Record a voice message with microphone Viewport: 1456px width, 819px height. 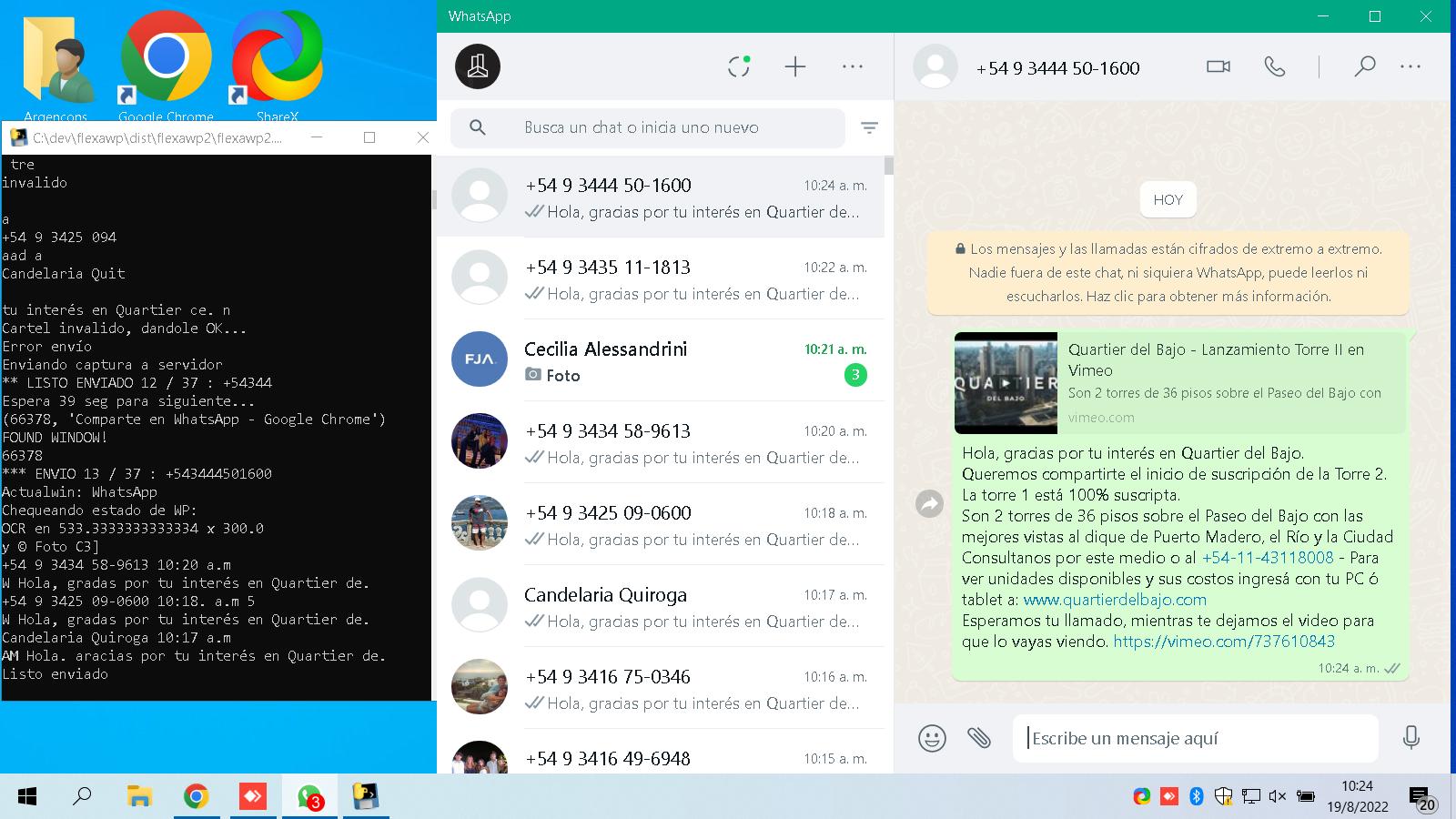pyautogui.click(x=1411, y=738)
